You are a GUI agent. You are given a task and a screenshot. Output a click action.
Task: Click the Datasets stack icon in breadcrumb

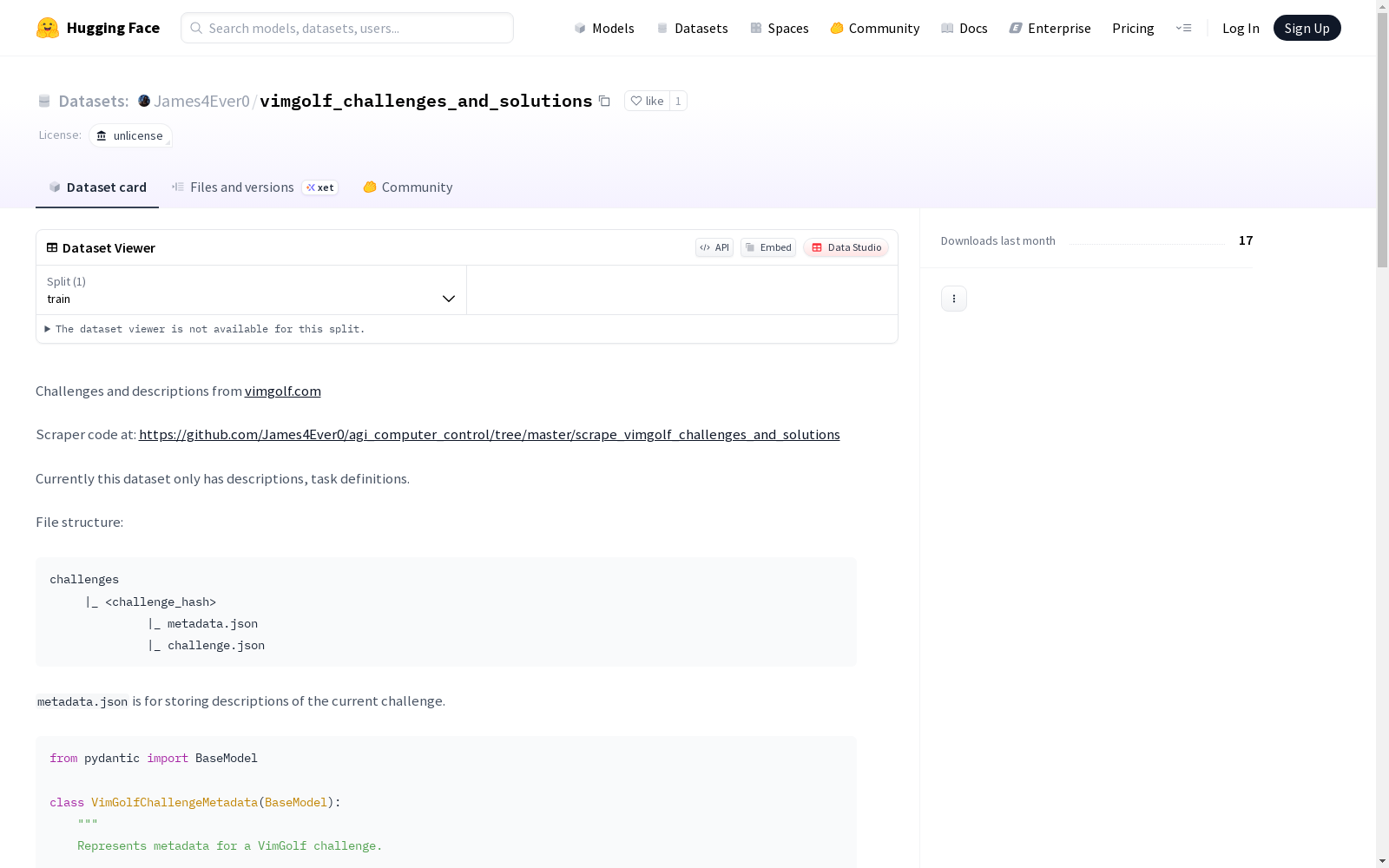(44, 101)
